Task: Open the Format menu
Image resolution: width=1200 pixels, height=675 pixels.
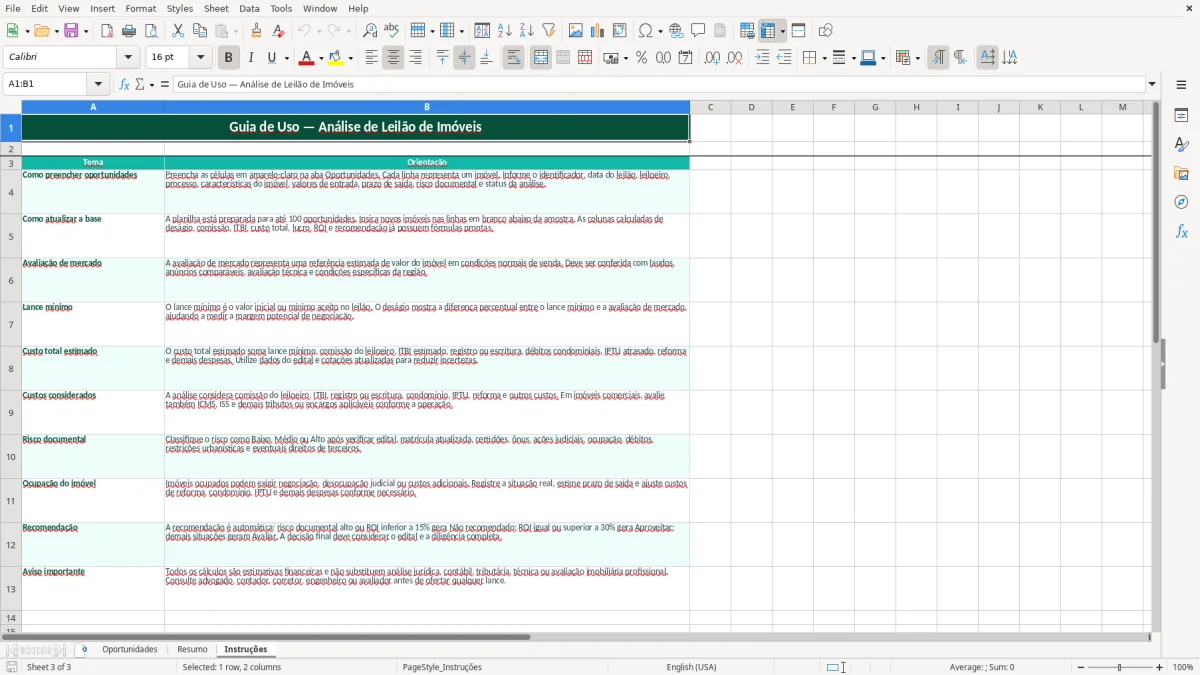Action: click(140, 8)
